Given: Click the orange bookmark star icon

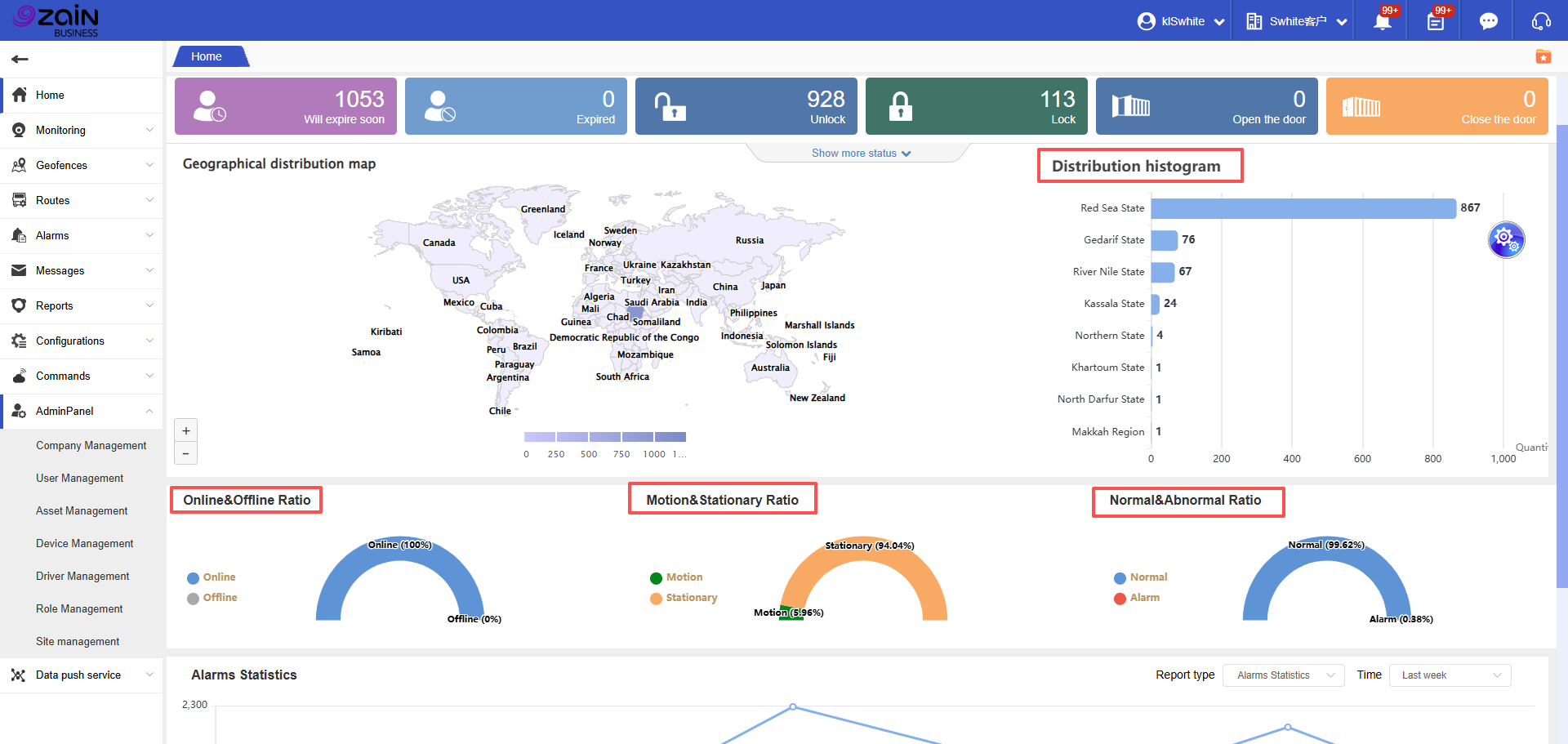Looking at the screenshot, I should click(1543, 56).
